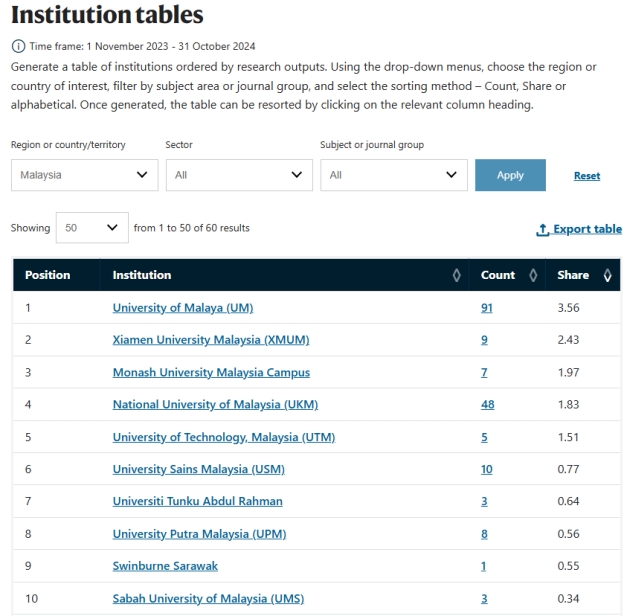
Task: Reset the filters via Reset link
Action: [x=587, y=176]
